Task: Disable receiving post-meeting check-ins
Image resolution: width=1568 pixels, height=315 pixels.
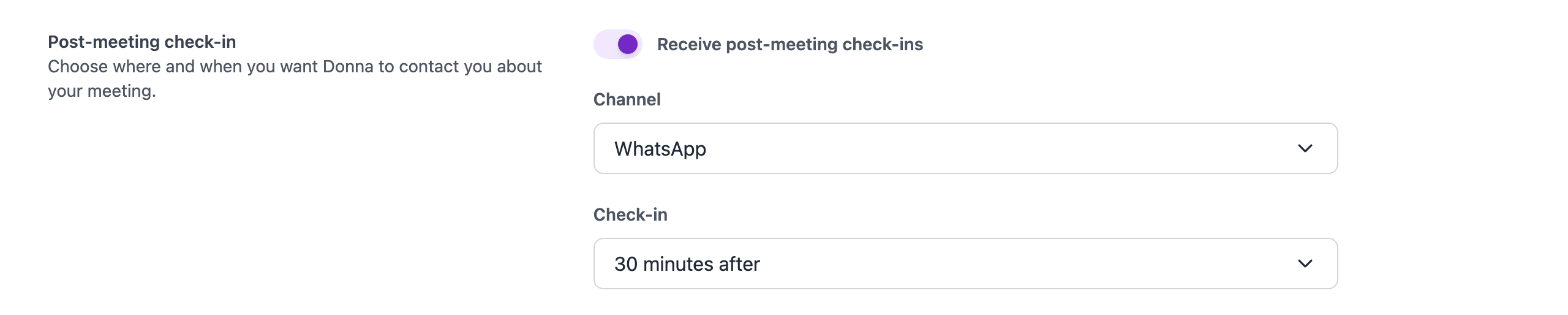Action: tap(617, 44)
